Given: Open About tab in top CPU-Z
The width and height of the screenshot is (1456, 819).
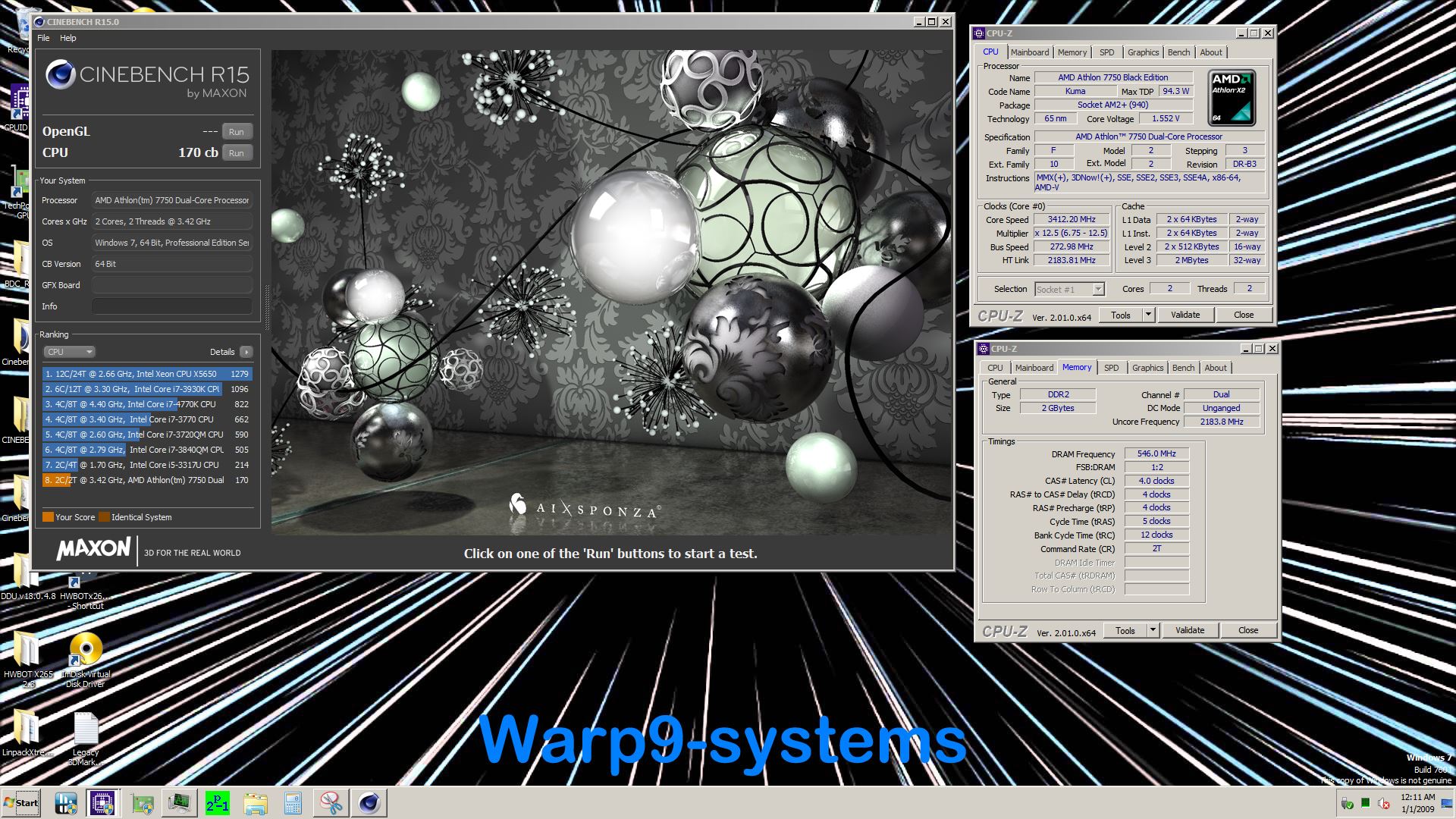Looking at the screenshot, I should [x=1210, y=52].
